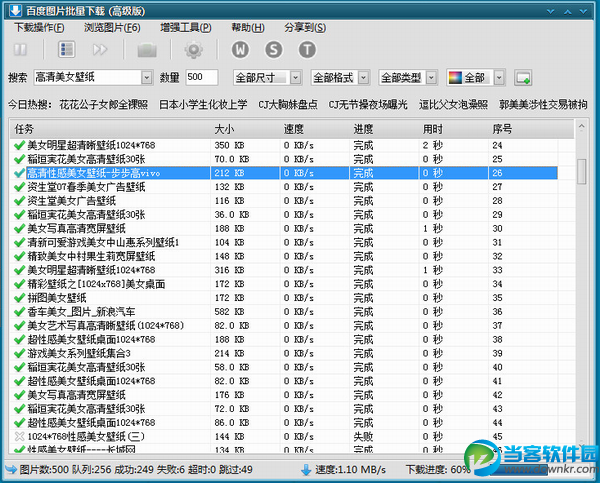Click the round T toolbar icon
Screen dimensions: 600x483
tap(307, 49)
